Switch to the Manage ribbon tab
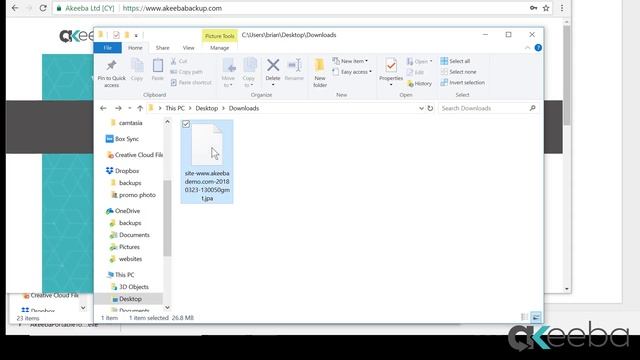 (220, 48)
